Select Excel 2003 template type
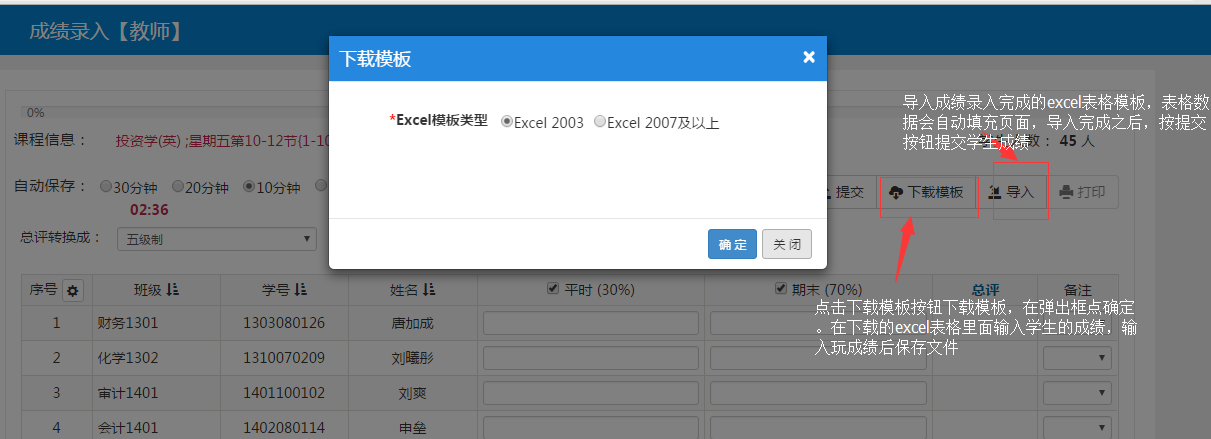Image resolution: width=1211 pixels, height=439 pixels. [507, 122]
